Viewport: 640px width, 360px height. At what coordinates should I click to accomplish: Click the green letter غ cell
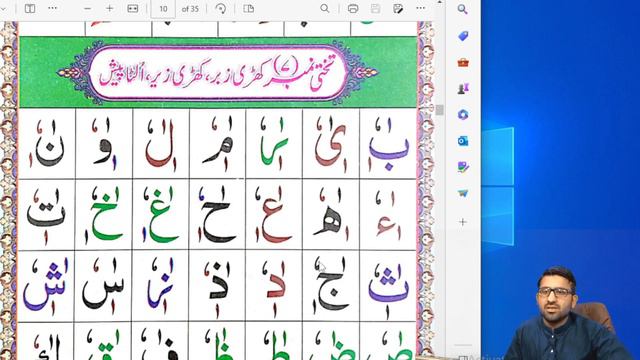[161, 215]
